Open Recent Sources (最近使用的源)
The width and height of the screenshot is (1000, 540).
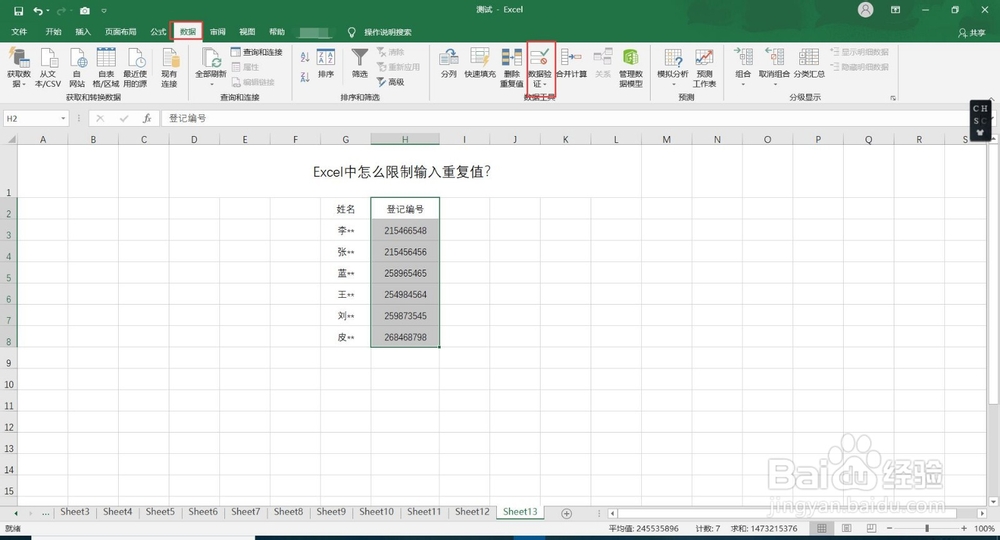coord(135,67)
